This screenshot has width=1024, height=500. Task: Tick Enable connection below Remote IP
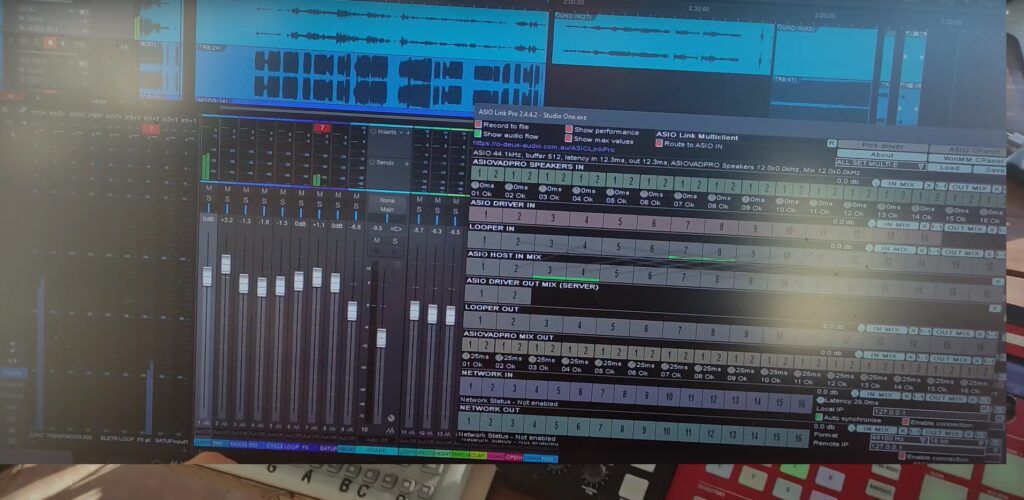(902, 456)
